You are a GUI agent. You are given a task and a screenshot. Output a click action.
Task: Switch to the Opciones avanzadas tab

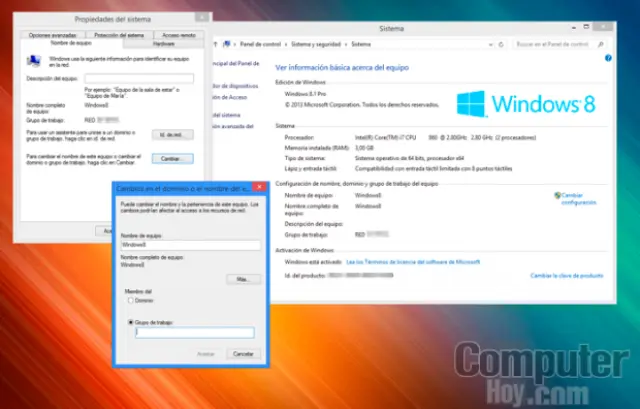pyautogui.click(x=53, y=36)
